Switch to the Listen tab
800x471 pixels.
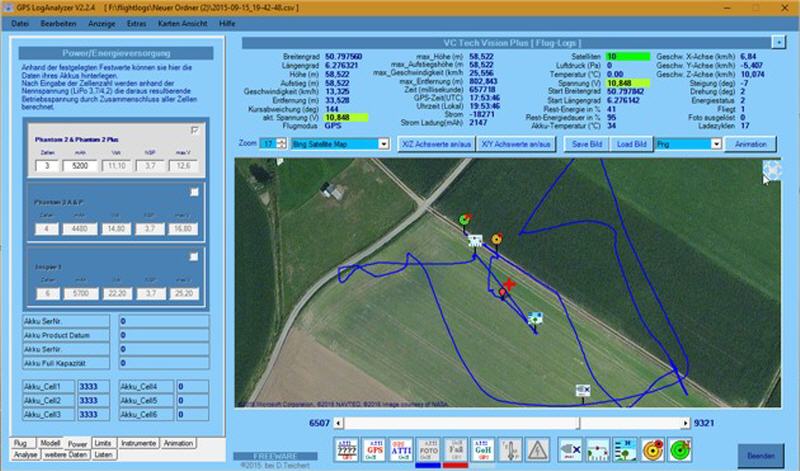(x=104, y=455)
